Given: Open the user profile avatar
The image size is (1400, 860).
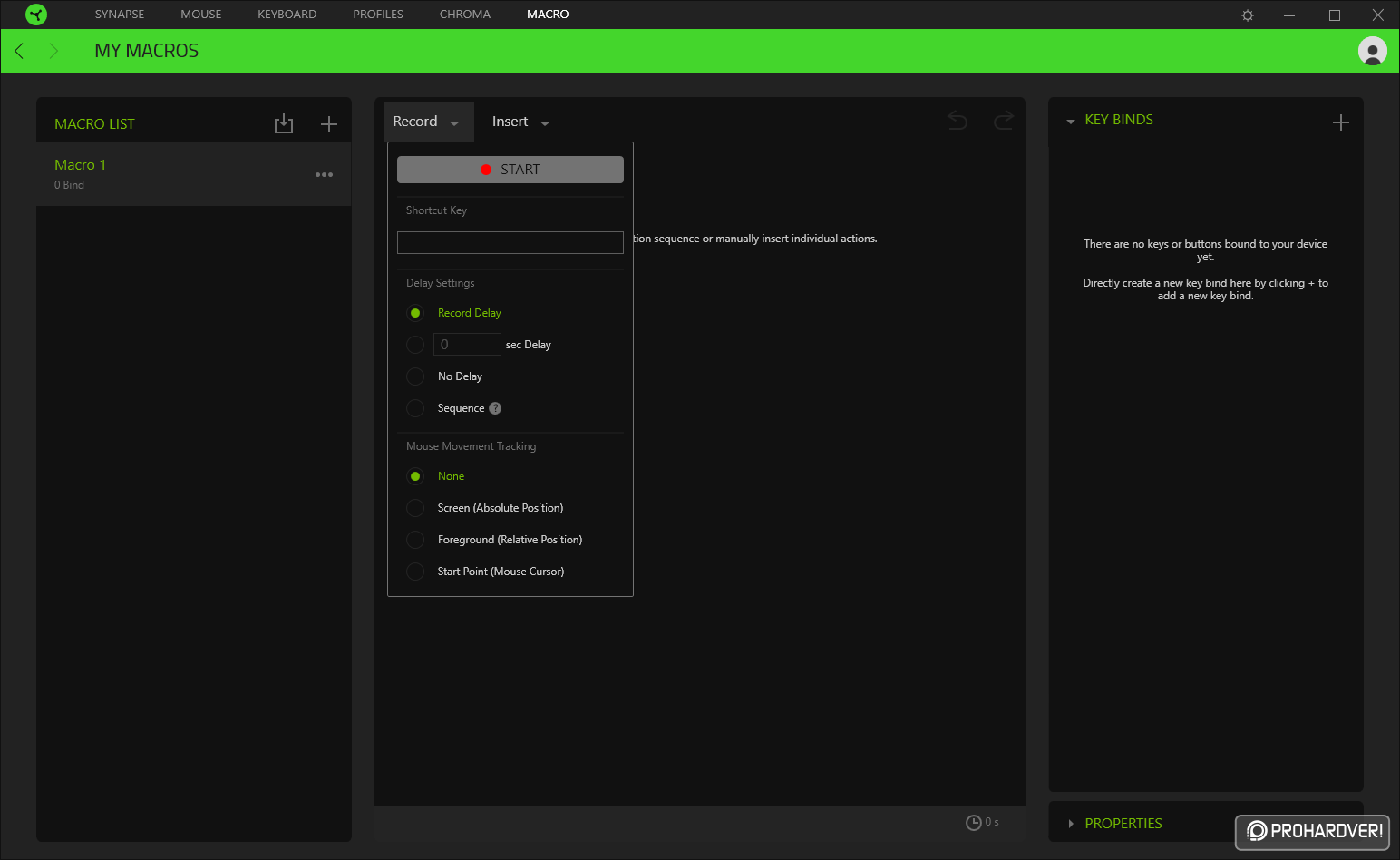Looking at the screenshot, I should point(1373,51).
